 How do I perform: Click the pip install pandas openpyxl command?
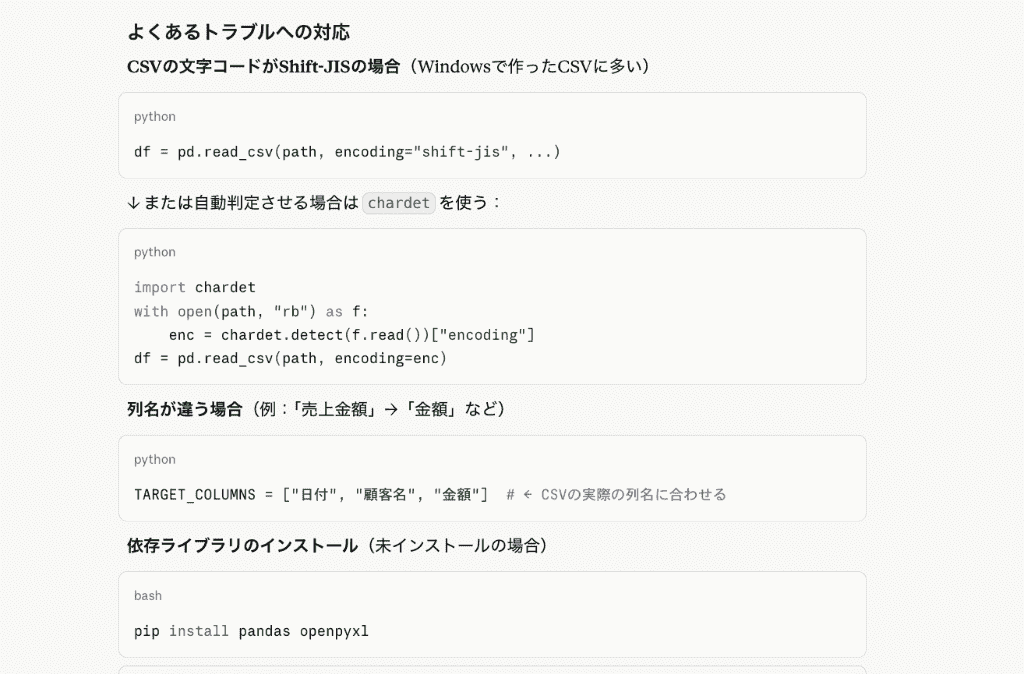(x=251, y=632)
